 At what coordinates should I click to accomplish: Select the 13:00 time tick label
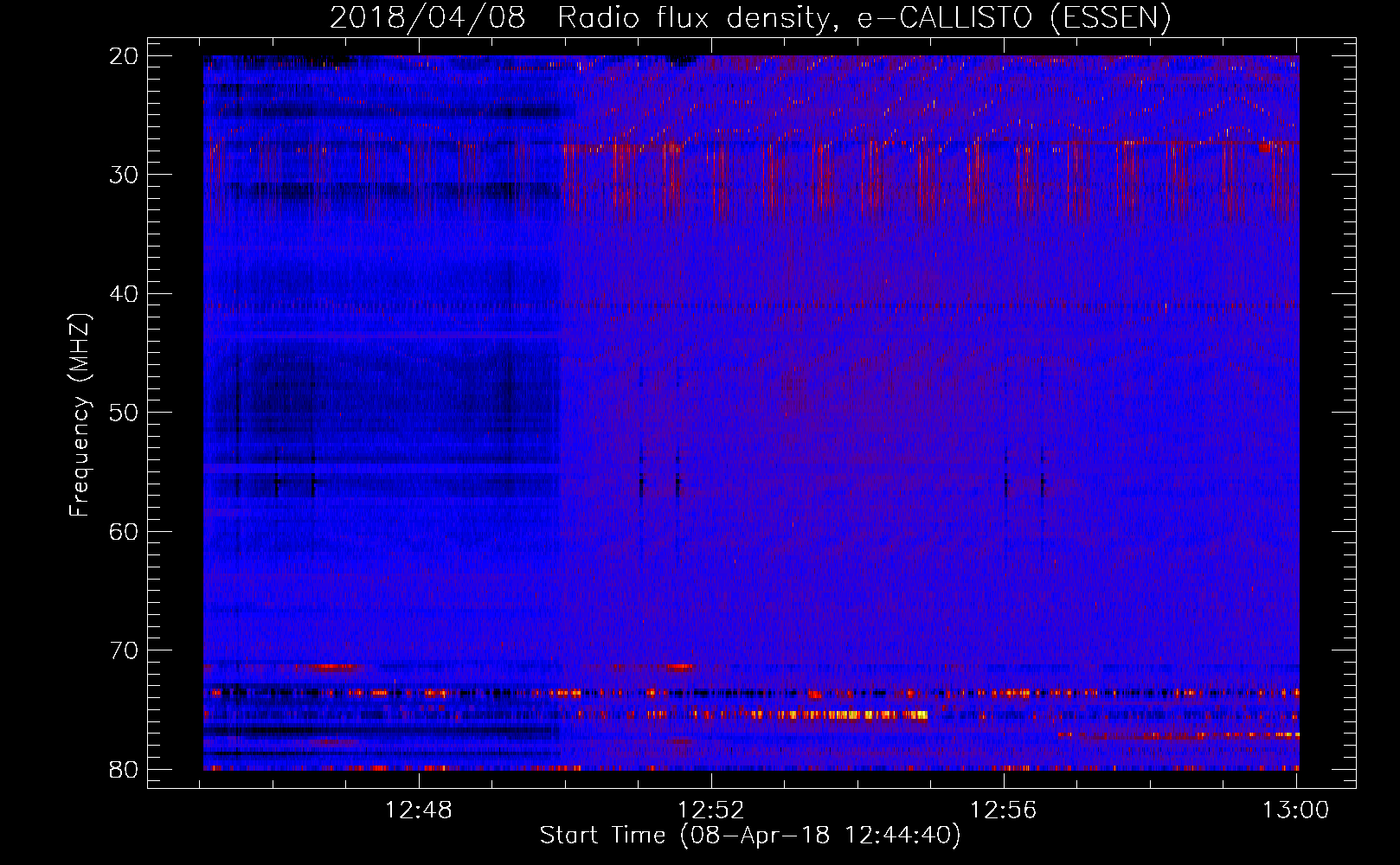coord(1296,811)
